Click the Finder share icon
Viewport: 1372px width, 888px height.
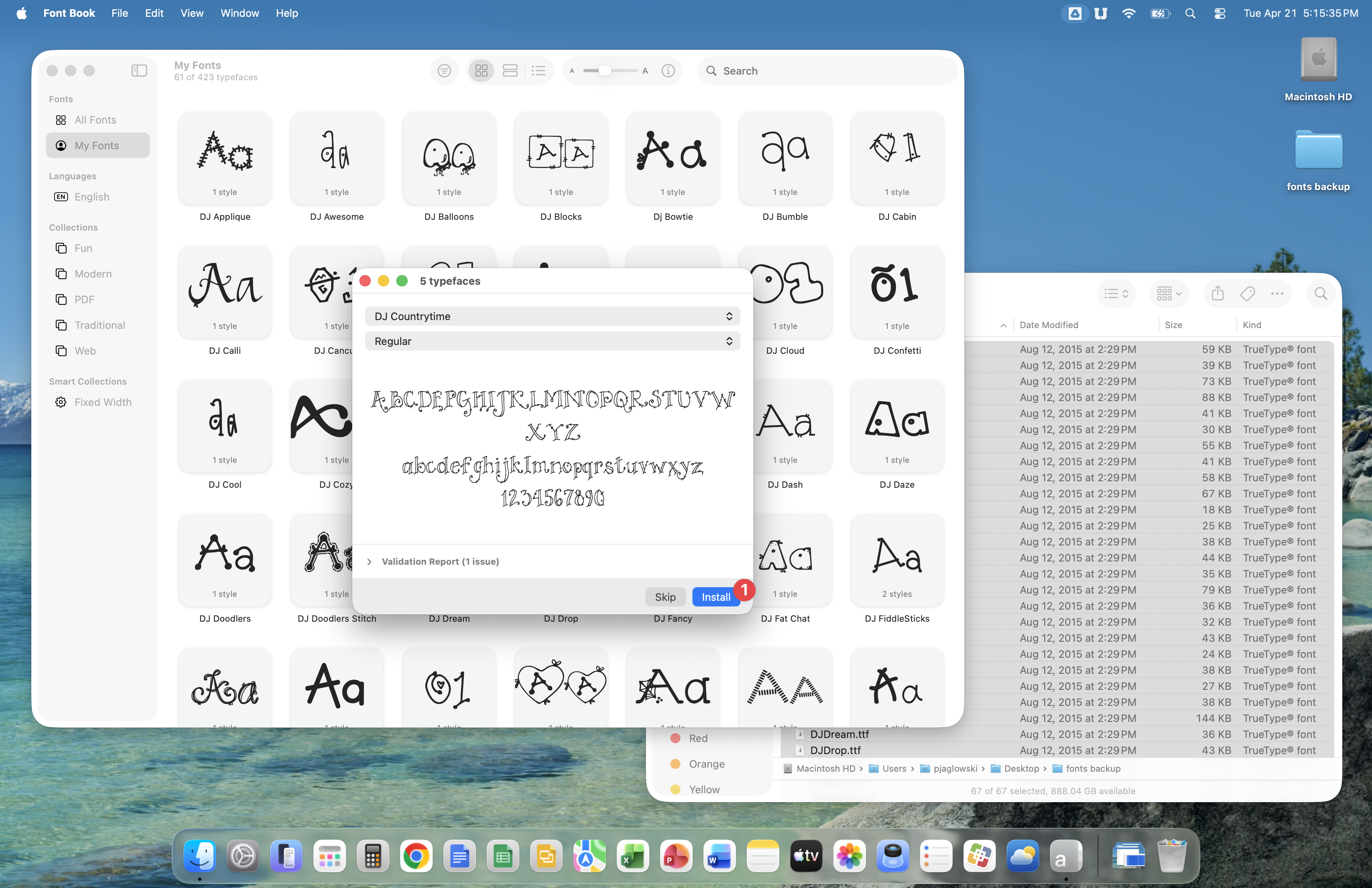1218,293
